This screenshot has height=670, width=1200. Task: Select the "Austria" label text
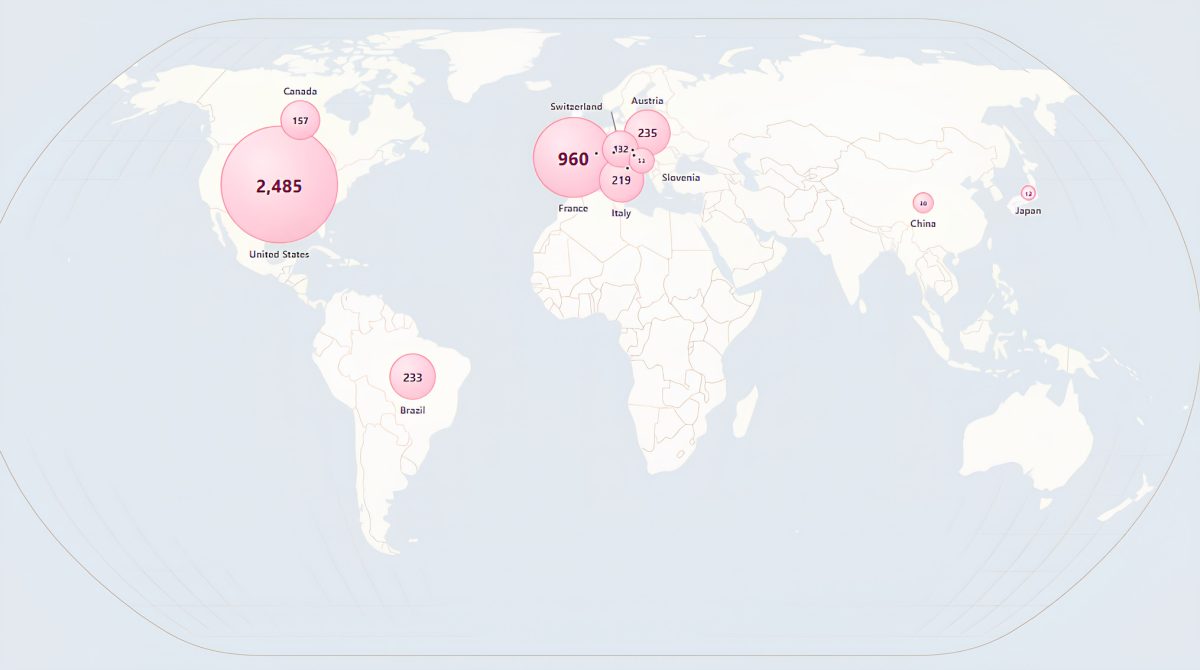[647, 101]
